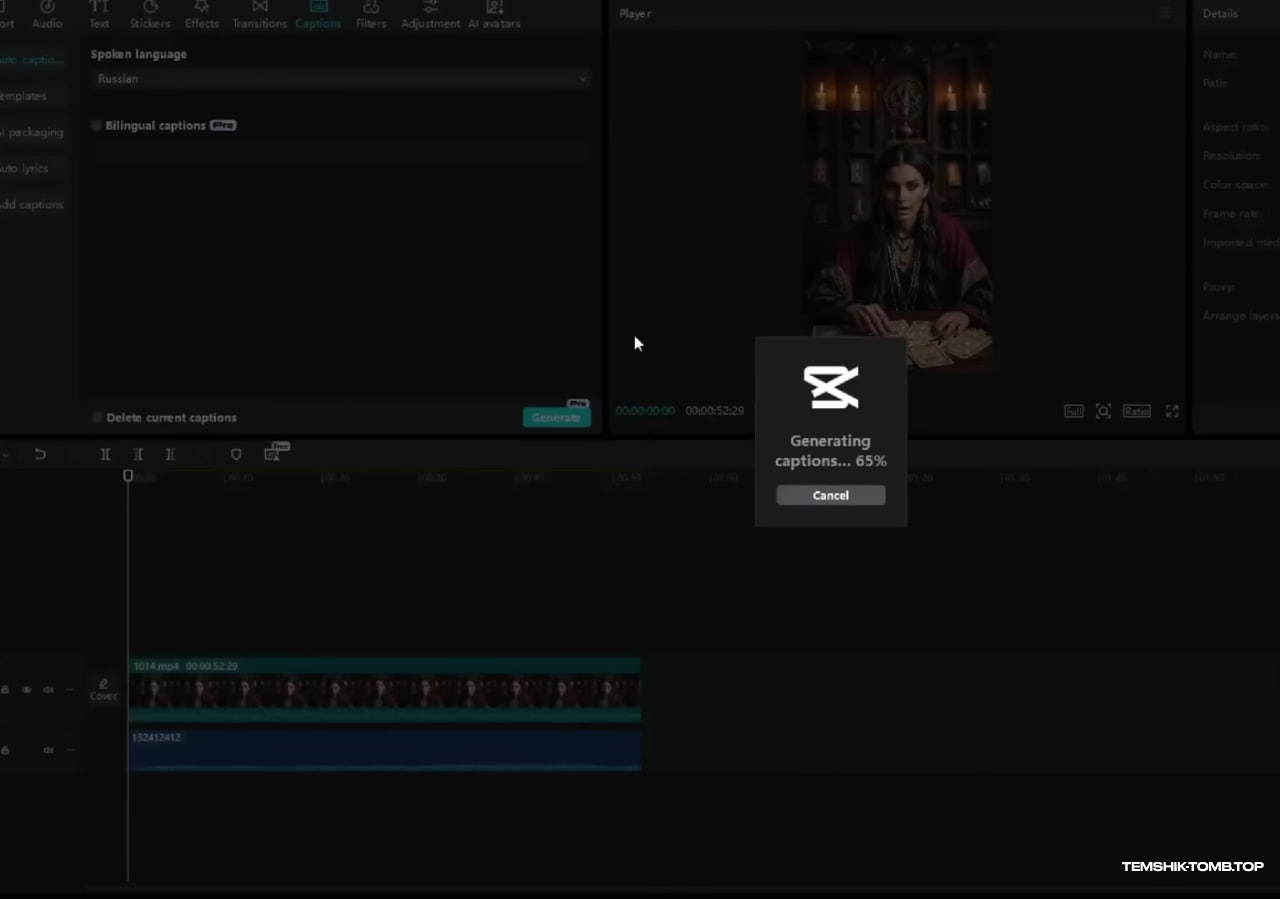Open the Effects tab
The height and width of the screenshot is (899, 1280).
(202, 15)
